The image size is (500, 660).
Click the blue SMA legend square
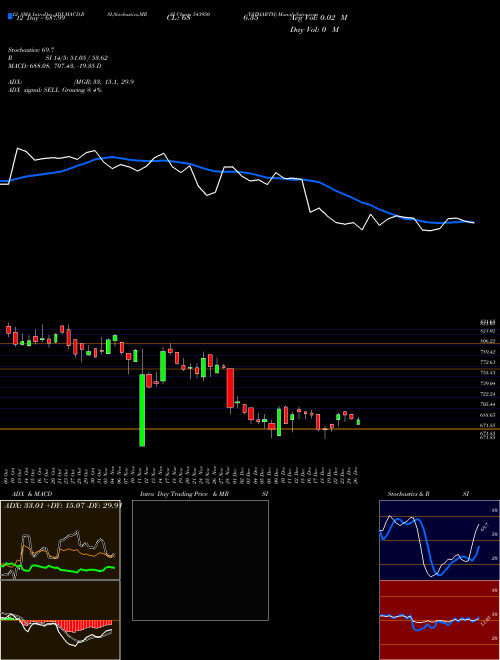coord(10,16)
